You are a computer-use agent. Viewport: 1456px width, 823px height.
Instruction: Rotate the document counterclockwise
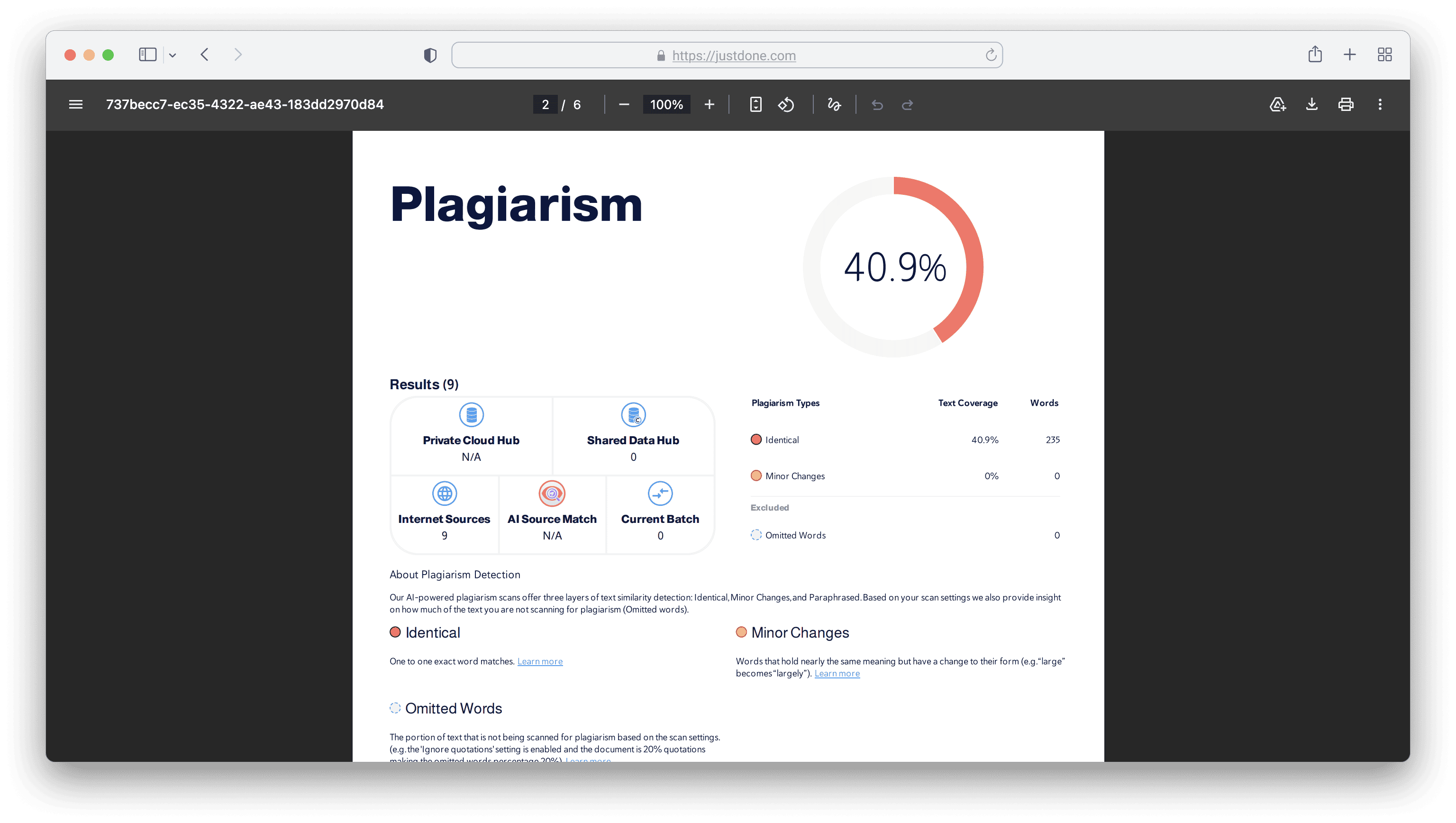click(x=786, y=105)
